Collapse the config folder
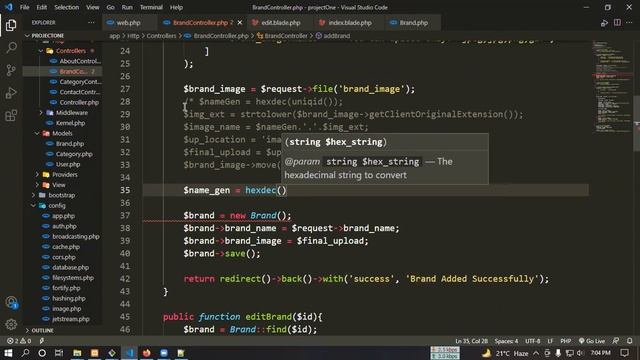 tap(57, 205)
